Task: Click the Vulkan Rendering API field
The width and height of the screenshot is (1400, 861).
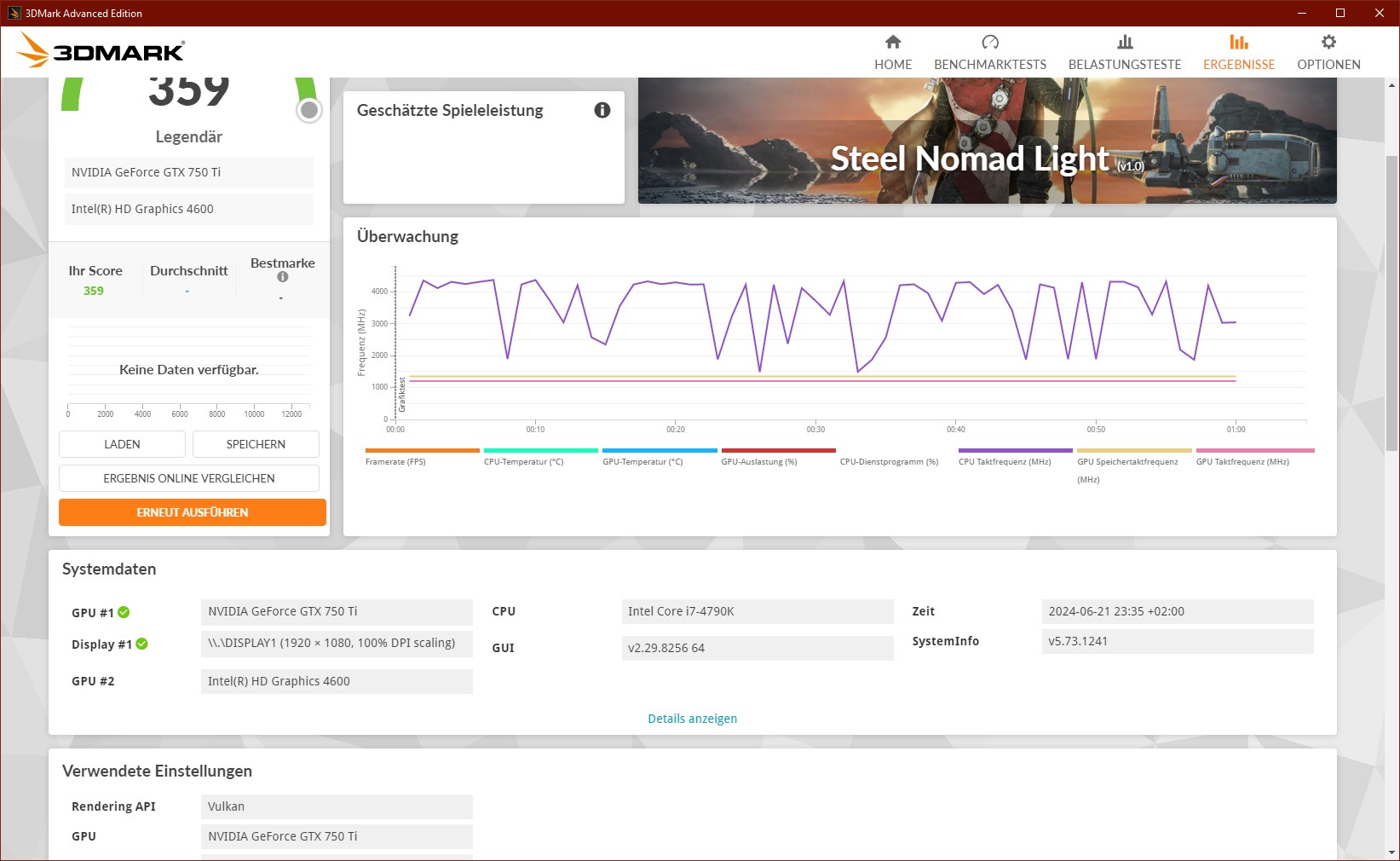Action: pyautogui.click(x=337, y=806)
